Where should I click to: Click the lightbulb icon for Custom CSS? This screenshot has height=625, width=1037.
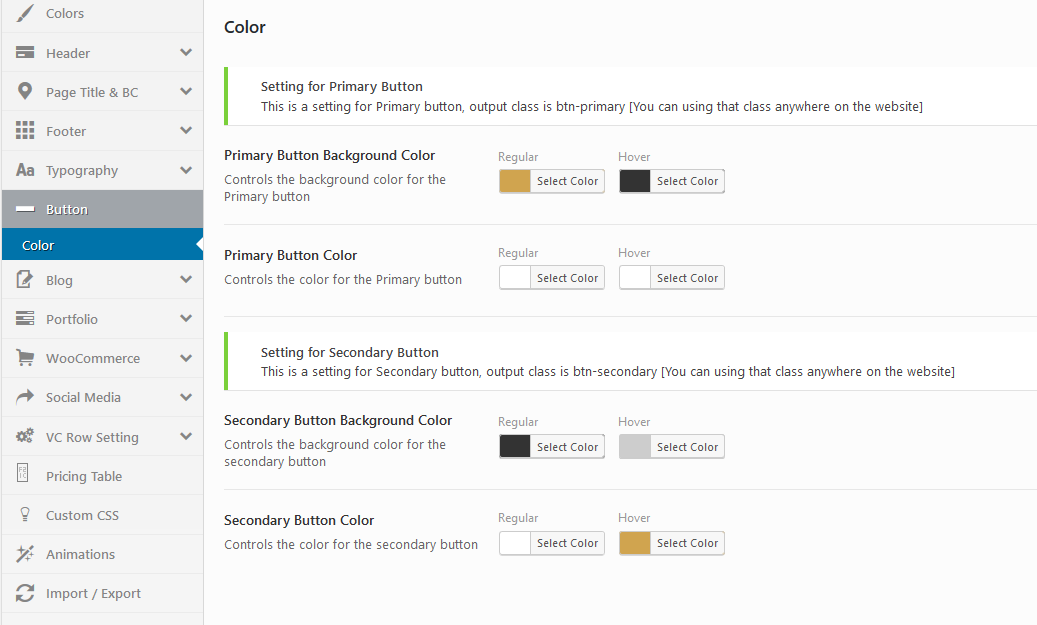pyautogui.click(x=25, y=515)
